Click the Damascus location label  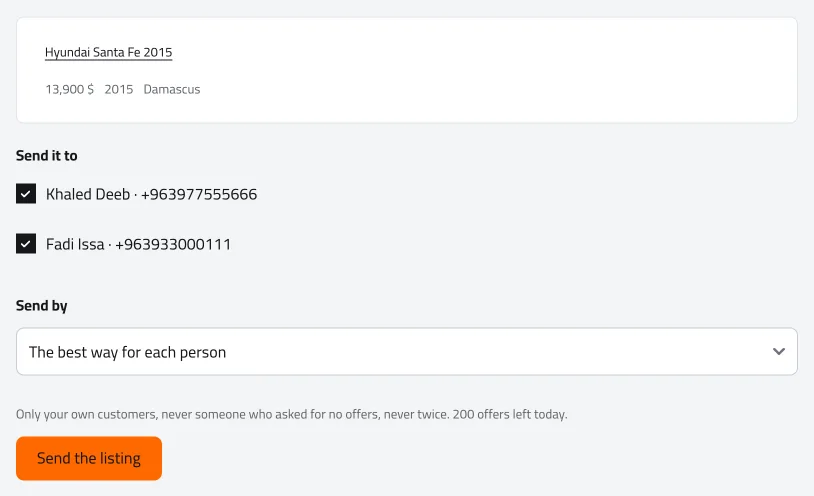click(x=172, y=89)
